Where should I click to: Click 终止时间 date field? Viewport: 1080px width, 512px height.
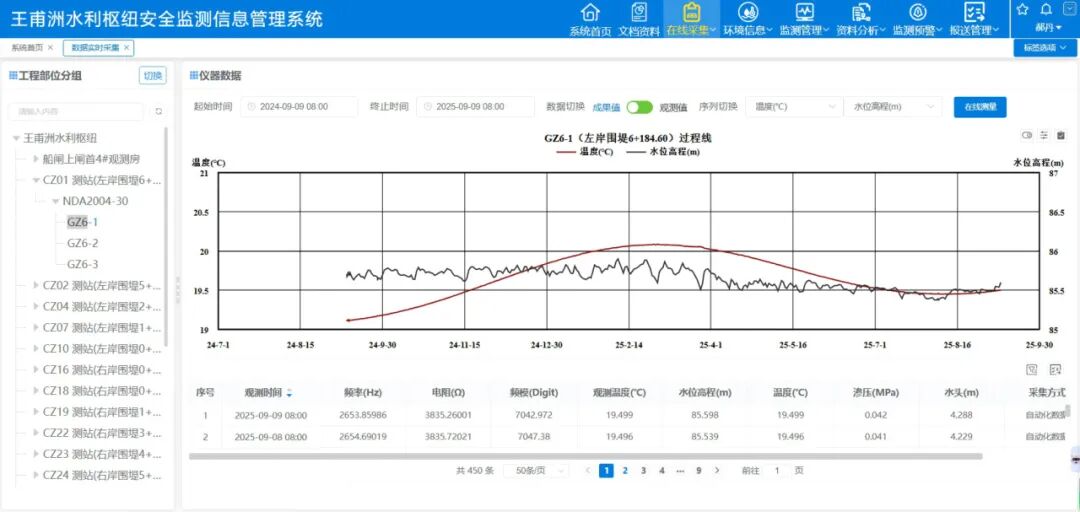tap(475, 107)
